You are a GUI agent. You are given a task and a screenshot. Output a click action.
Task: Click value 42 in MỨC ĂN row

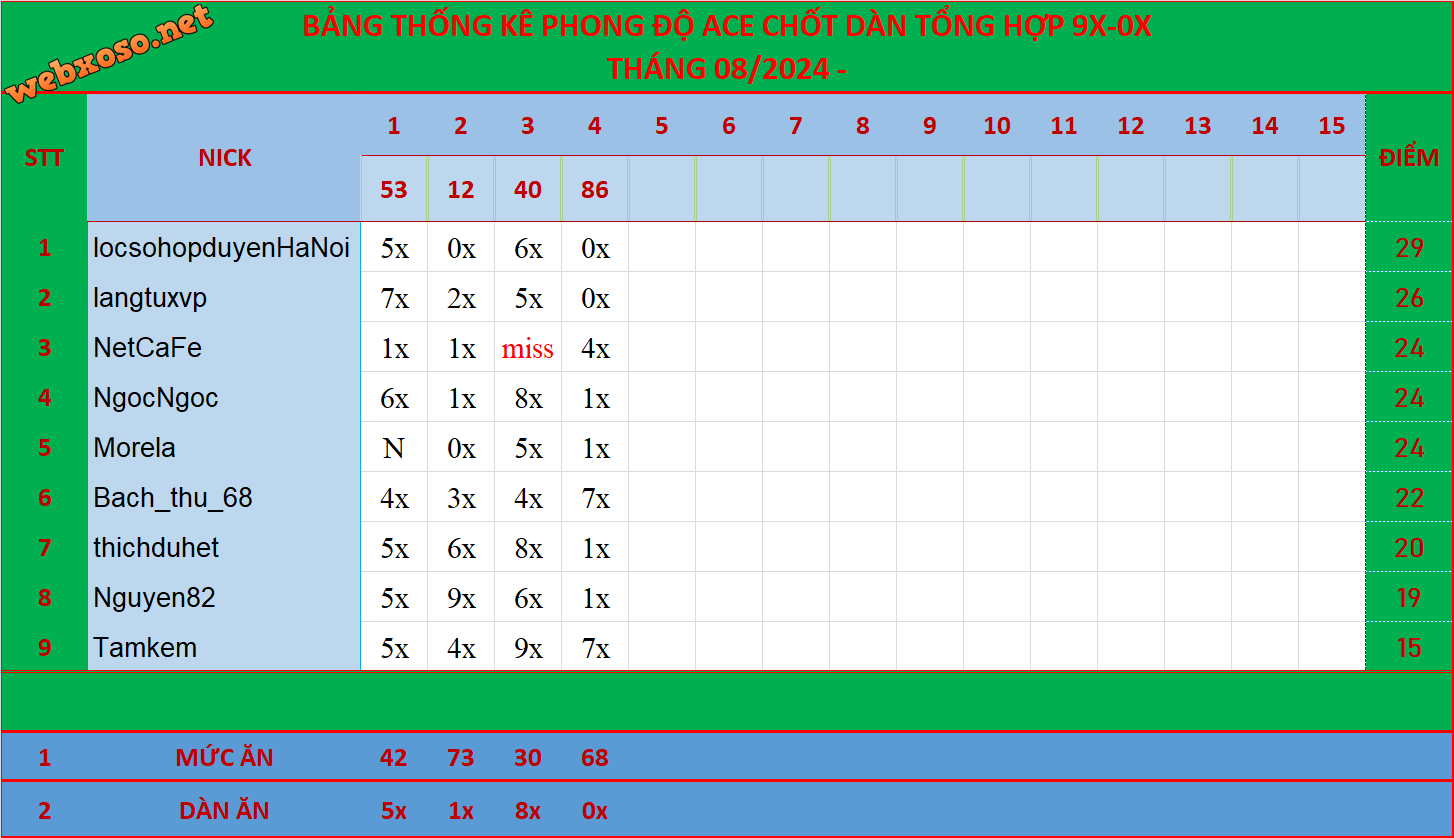[394, 758]
